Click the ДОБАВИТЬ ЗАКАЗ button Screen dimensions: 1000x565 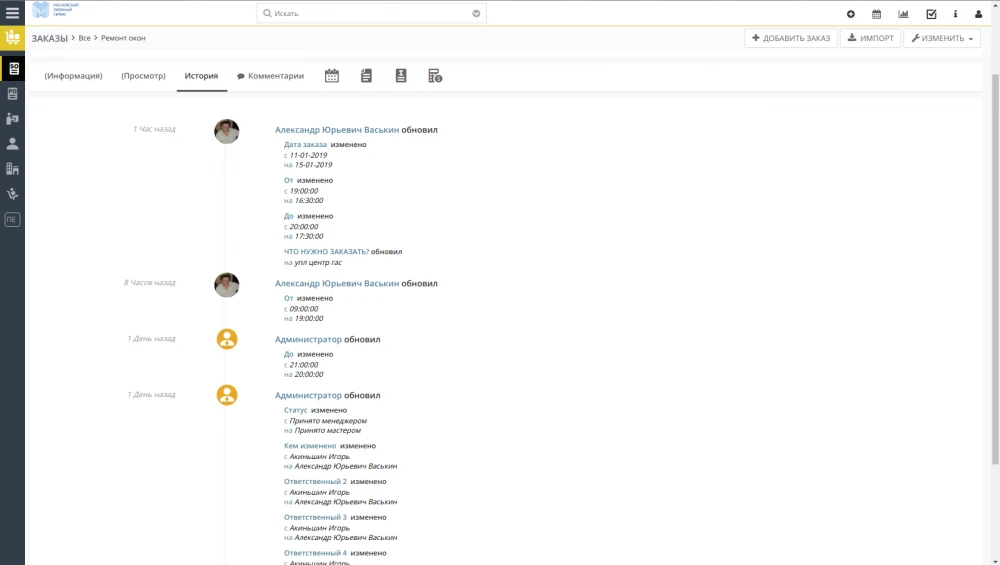coord(790,38)
